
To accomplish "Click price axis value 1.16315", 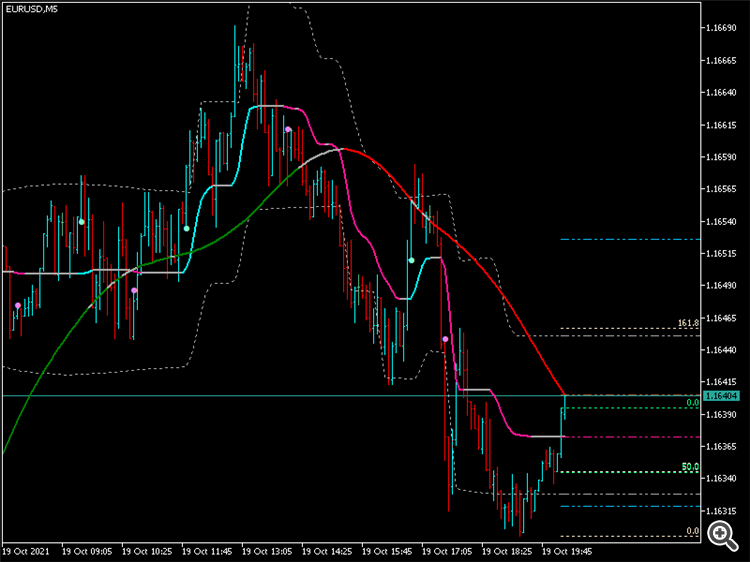I will (x=721, y=511).
